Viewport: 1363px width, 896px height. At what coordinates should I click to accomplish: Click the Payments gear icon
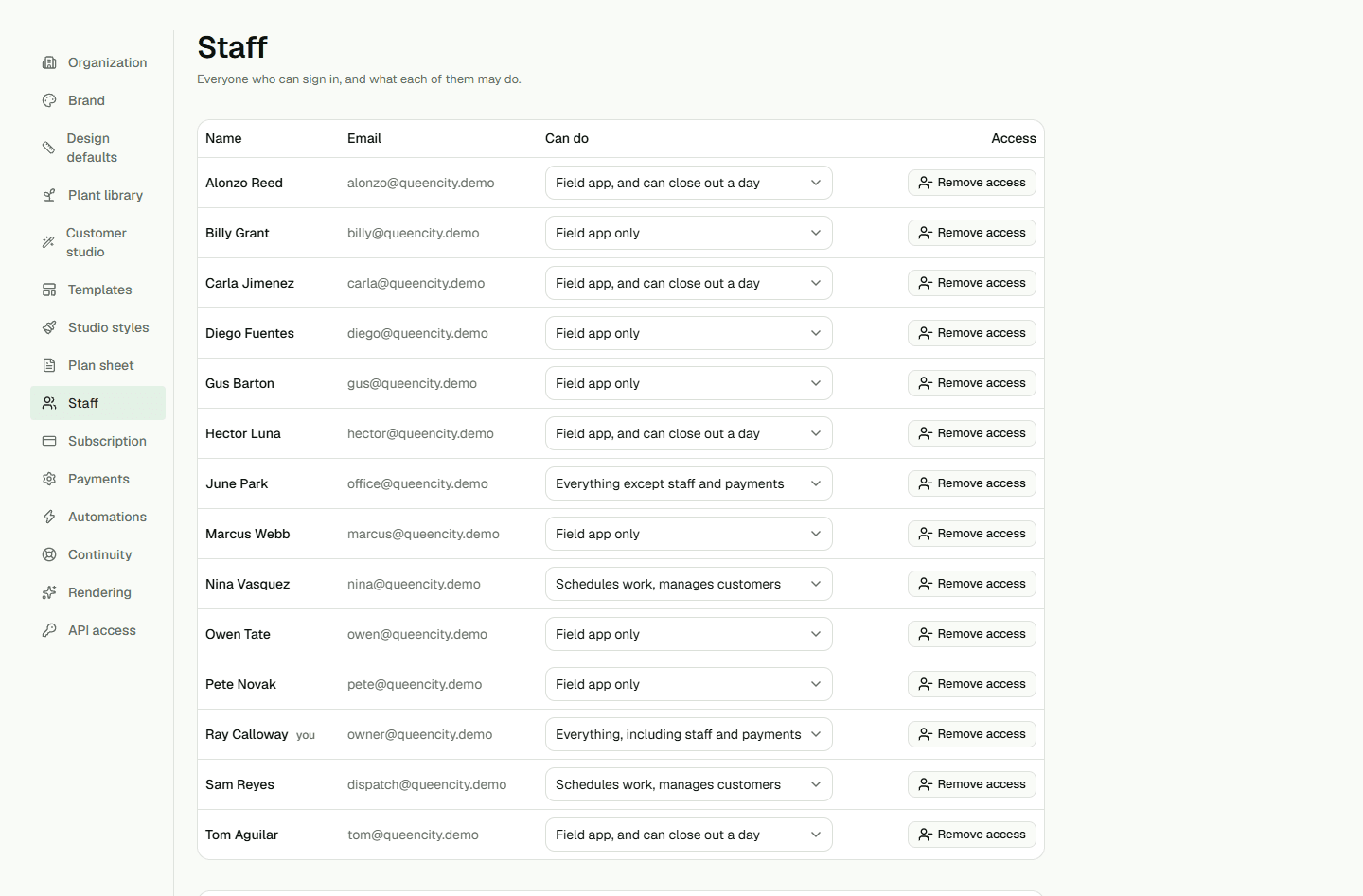point(49,479)
